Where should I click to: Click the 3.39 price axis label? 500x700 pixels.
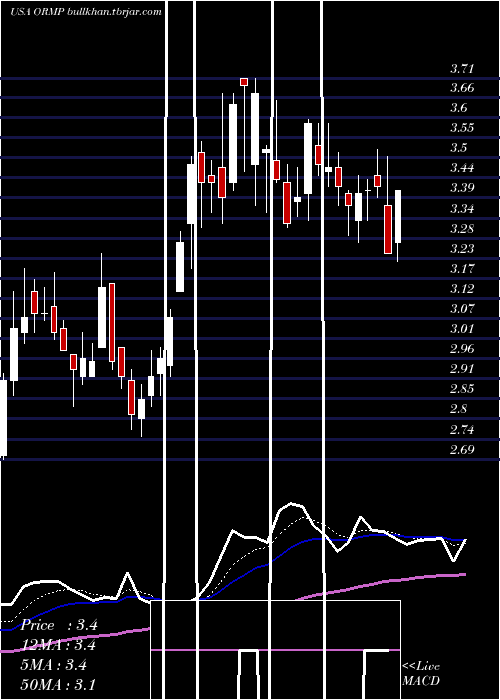(462, 188)
